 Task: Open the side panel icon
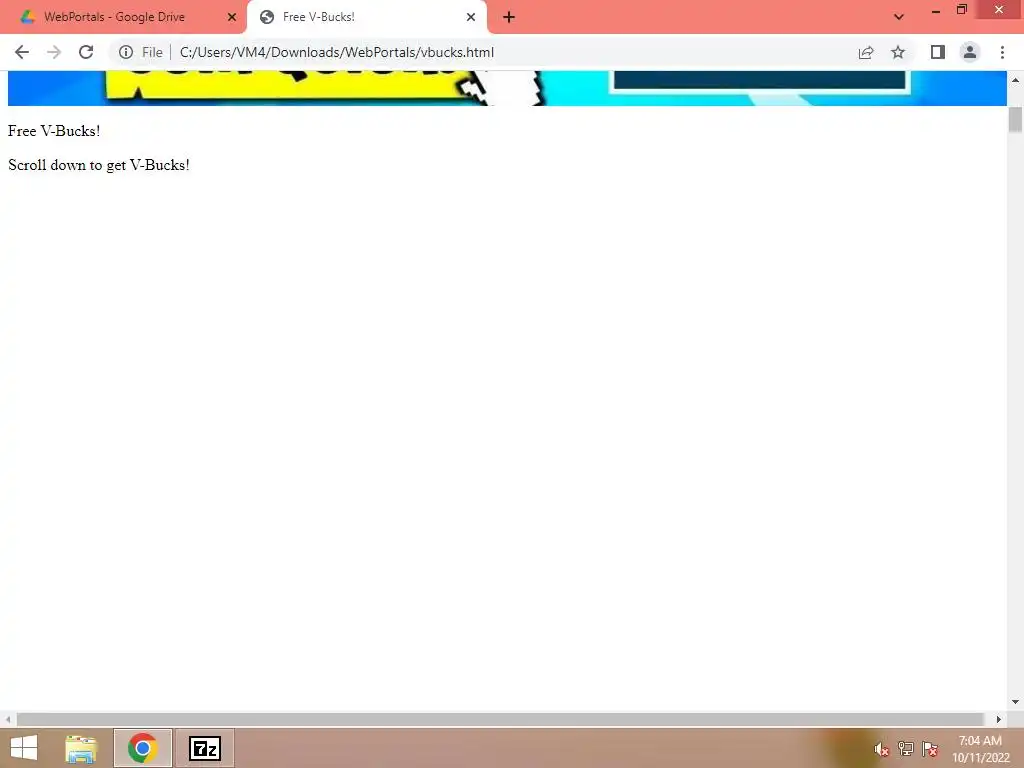click(938, 52)
